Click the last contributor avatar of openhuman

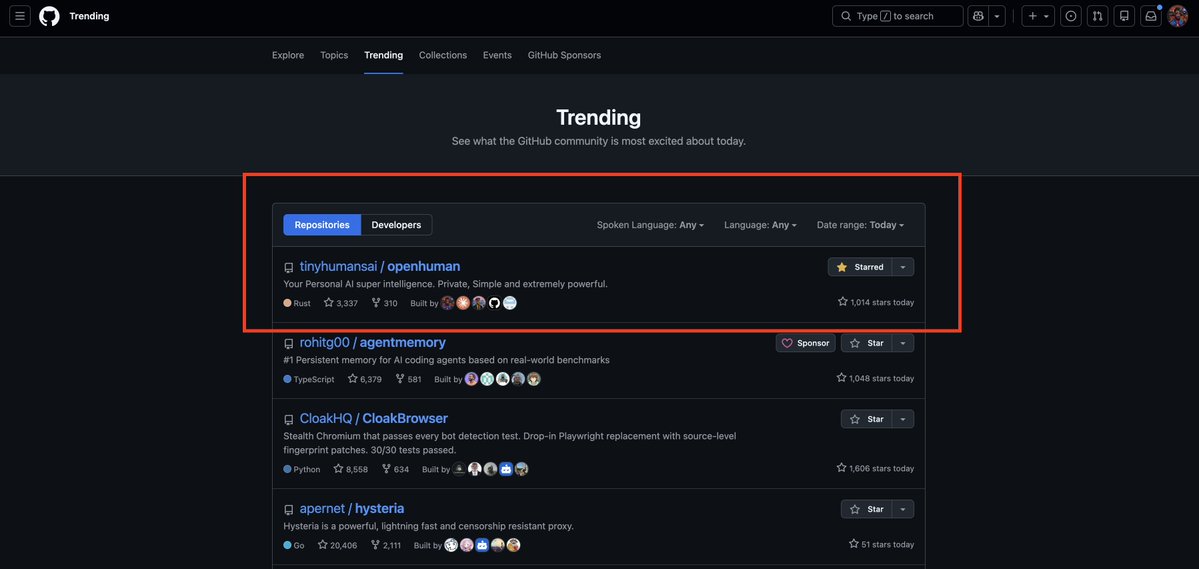tap(510, 303)
